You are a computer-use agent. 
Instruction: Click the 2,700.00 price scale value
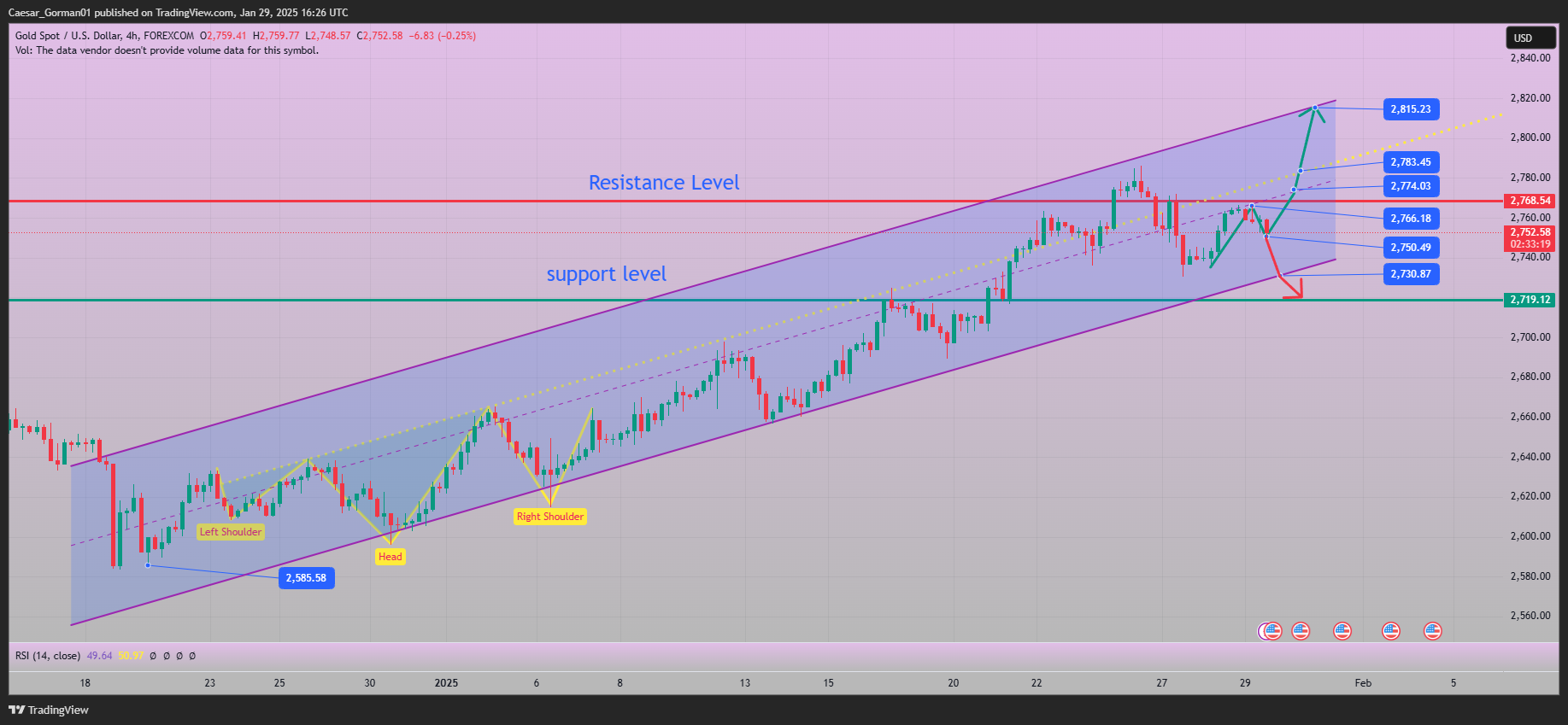(1530, 337)
